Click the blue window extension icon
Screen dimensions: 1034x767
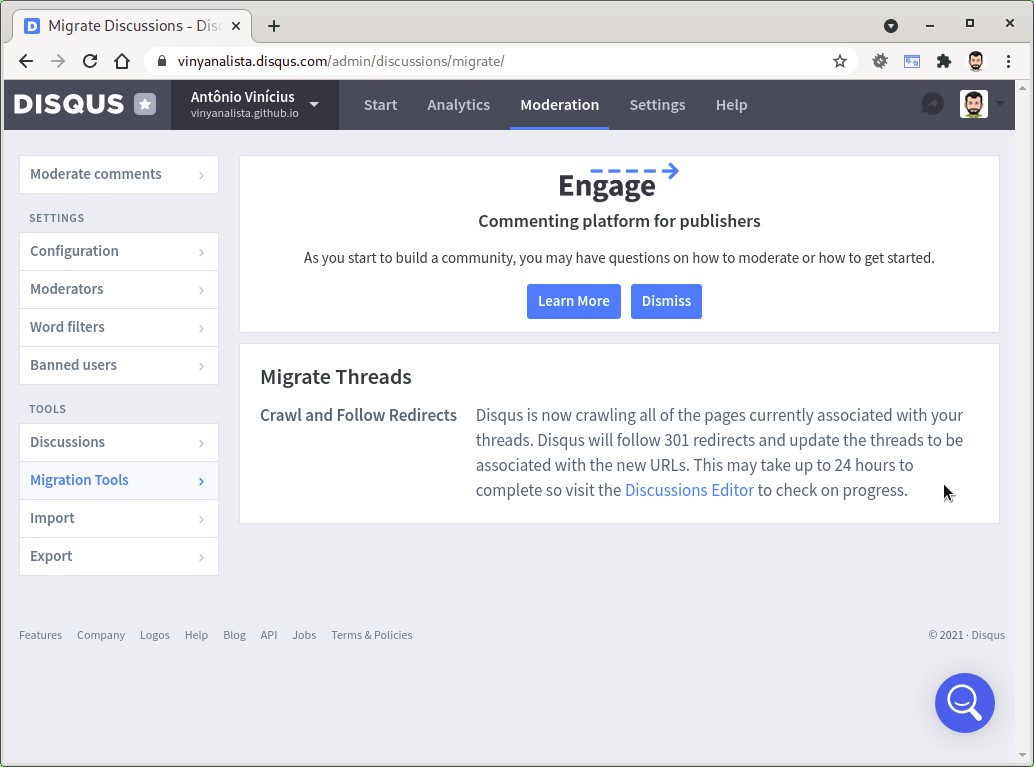pos(912,61)
